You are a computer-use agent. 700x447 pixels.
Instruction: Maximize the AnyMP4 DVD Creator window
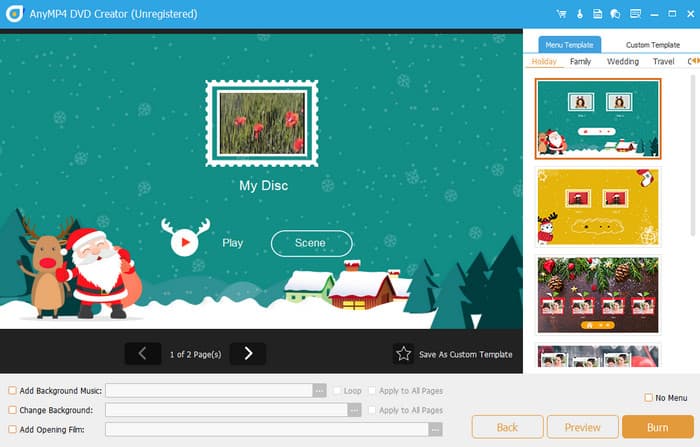[x=672, y=14]
